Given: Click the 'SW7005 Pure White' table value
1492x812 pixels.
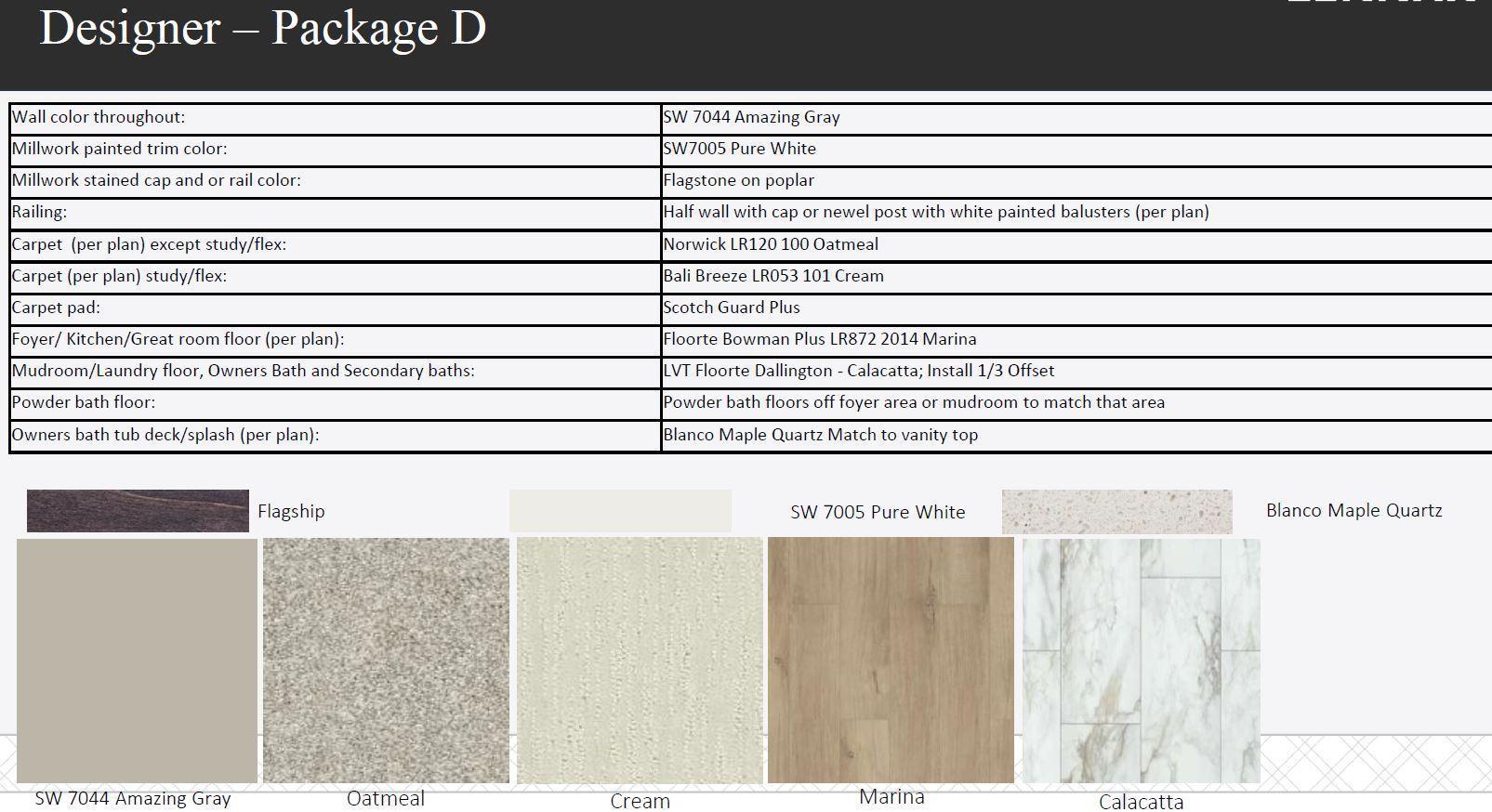Looking at the screenshot, I should [739, 149].
